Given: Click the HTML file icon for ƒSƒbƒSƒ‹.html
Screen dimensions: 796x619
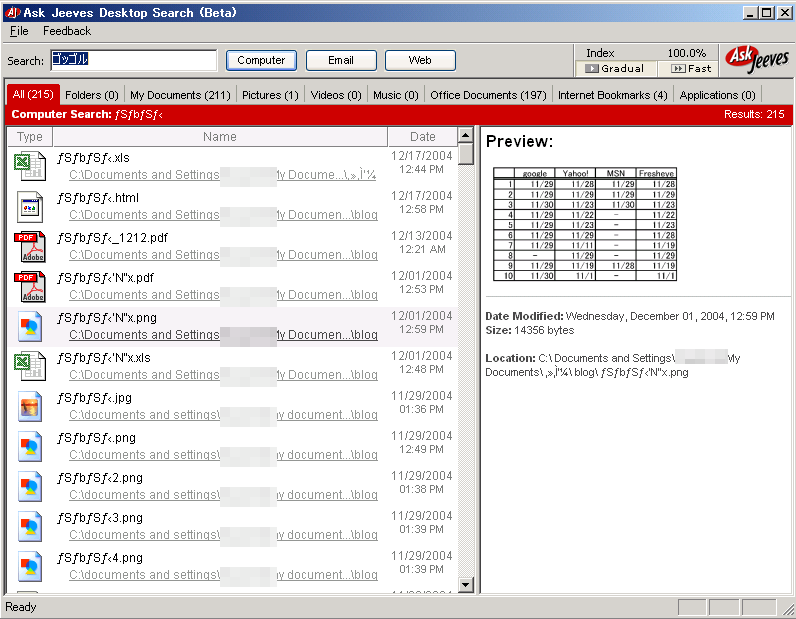Looking at the screenshot, I should [x=30, y=207].
